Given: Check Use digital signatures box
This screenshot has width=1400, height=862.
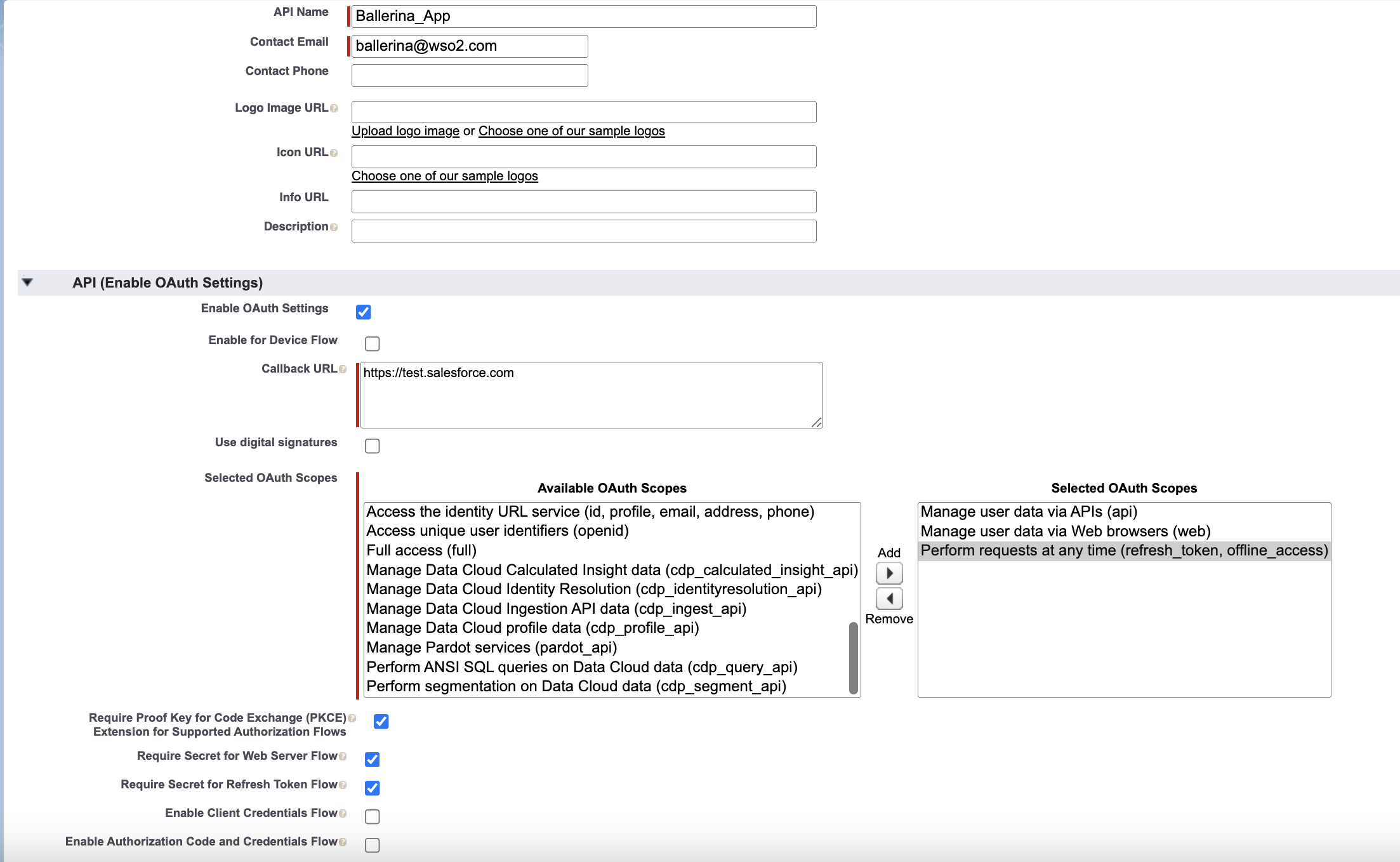Looking at the screenshot, I should [372, 446].
